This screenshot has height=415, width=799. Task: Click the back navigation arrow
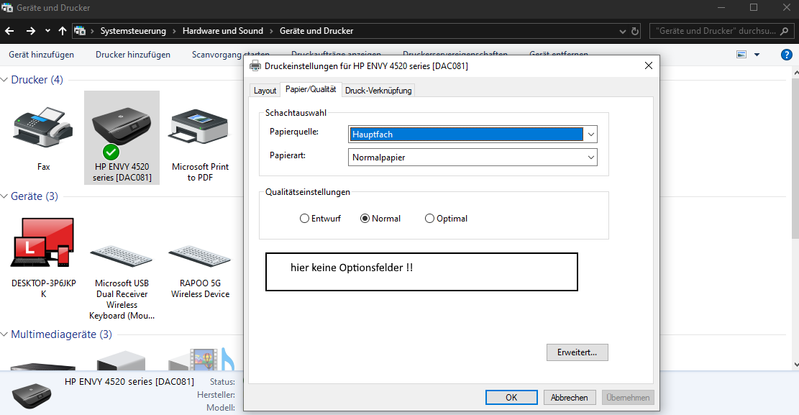point(13,30)
